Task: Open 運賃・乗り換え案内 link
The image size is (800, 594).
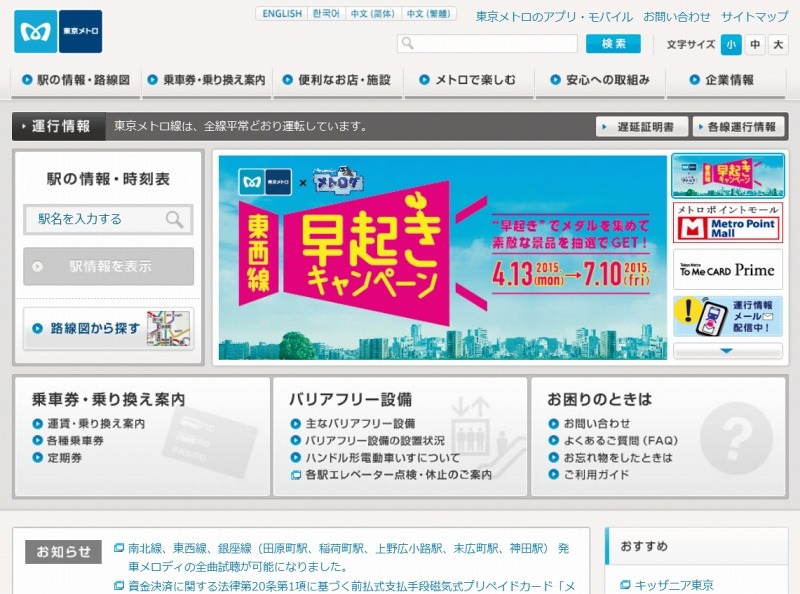Action: tap(96, 424)
